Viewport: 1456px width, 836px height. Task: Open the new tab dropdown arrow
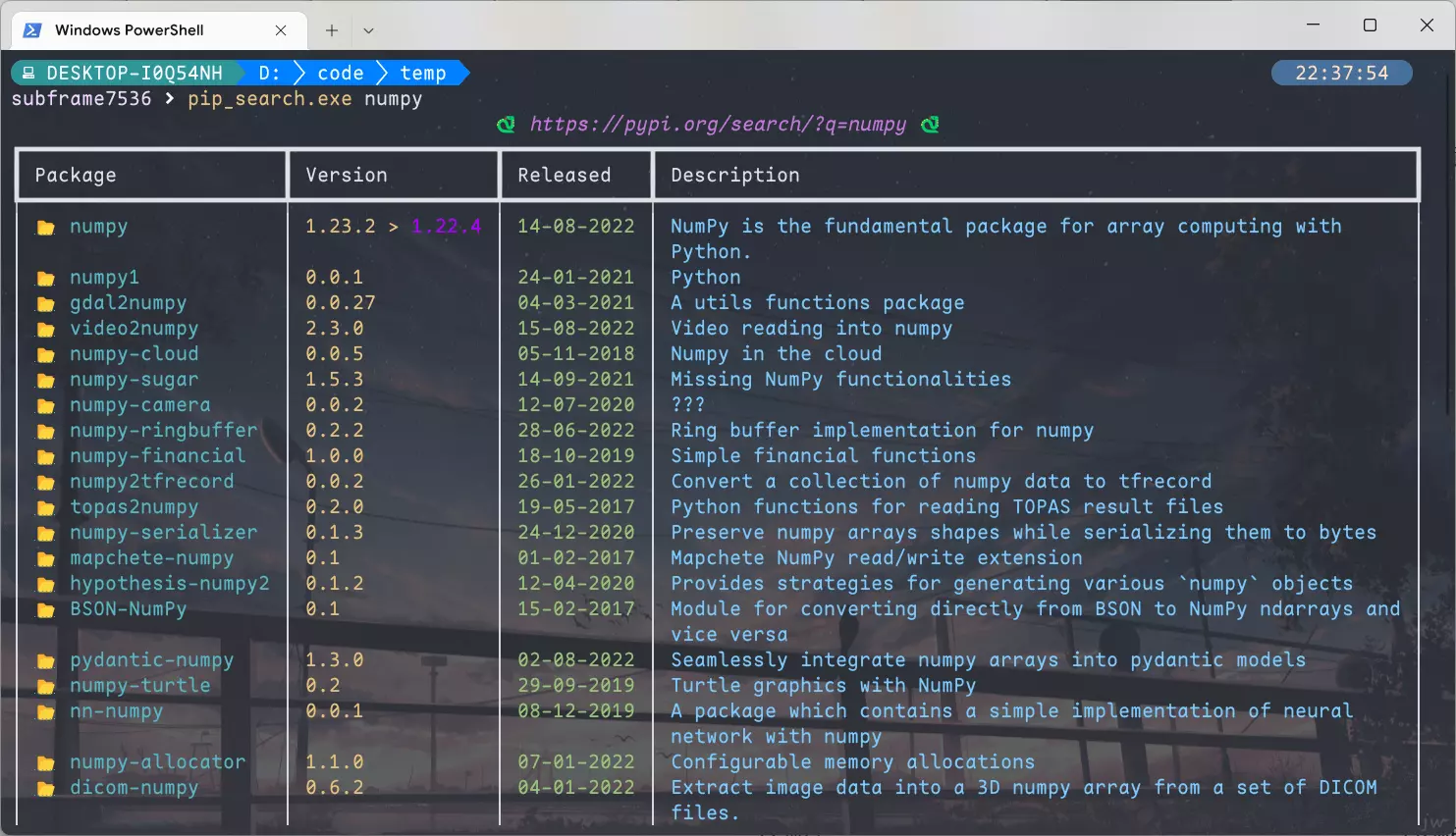point(368,30)
